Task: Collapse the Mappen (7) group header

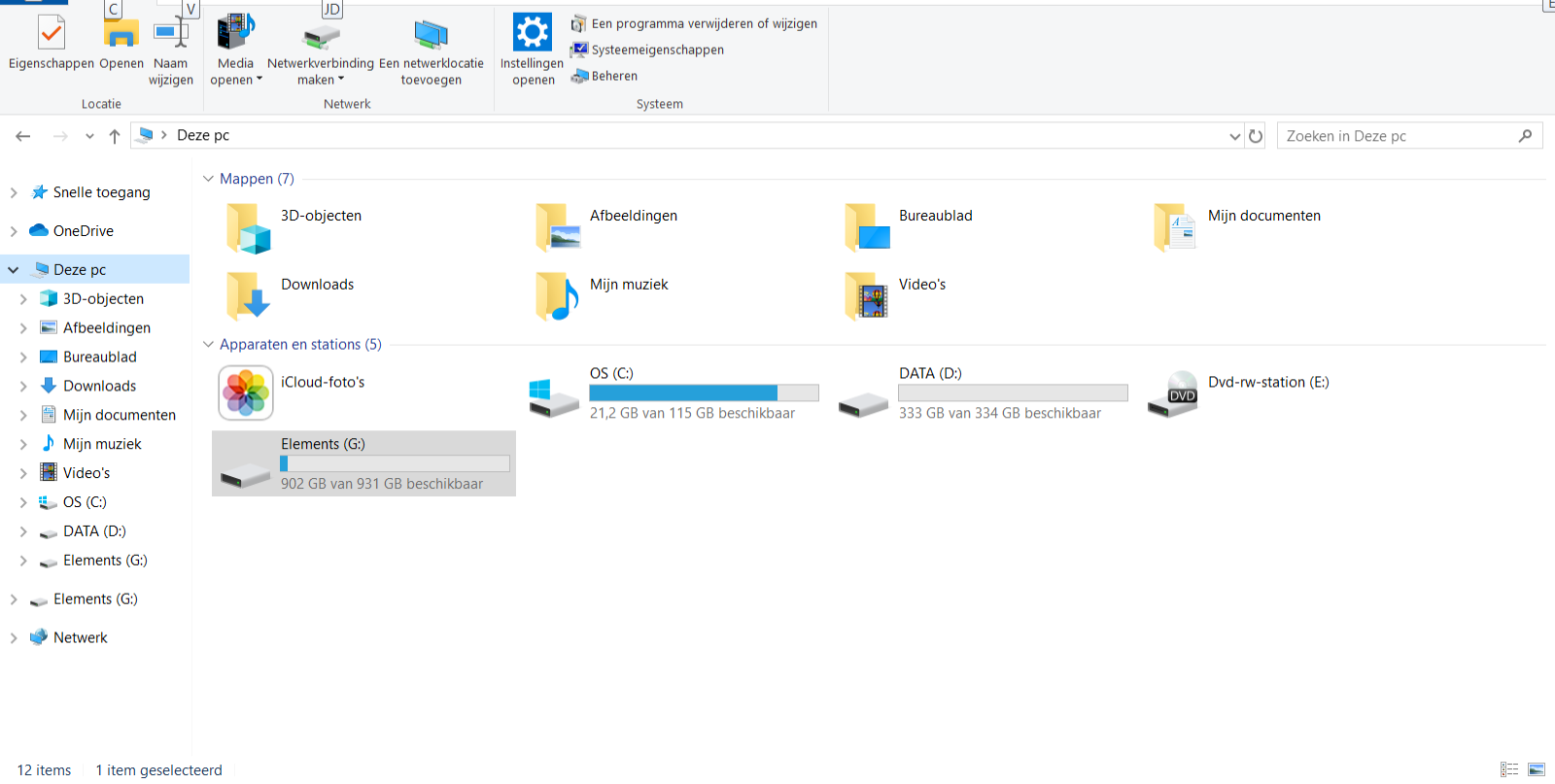Action: point(208,179)
